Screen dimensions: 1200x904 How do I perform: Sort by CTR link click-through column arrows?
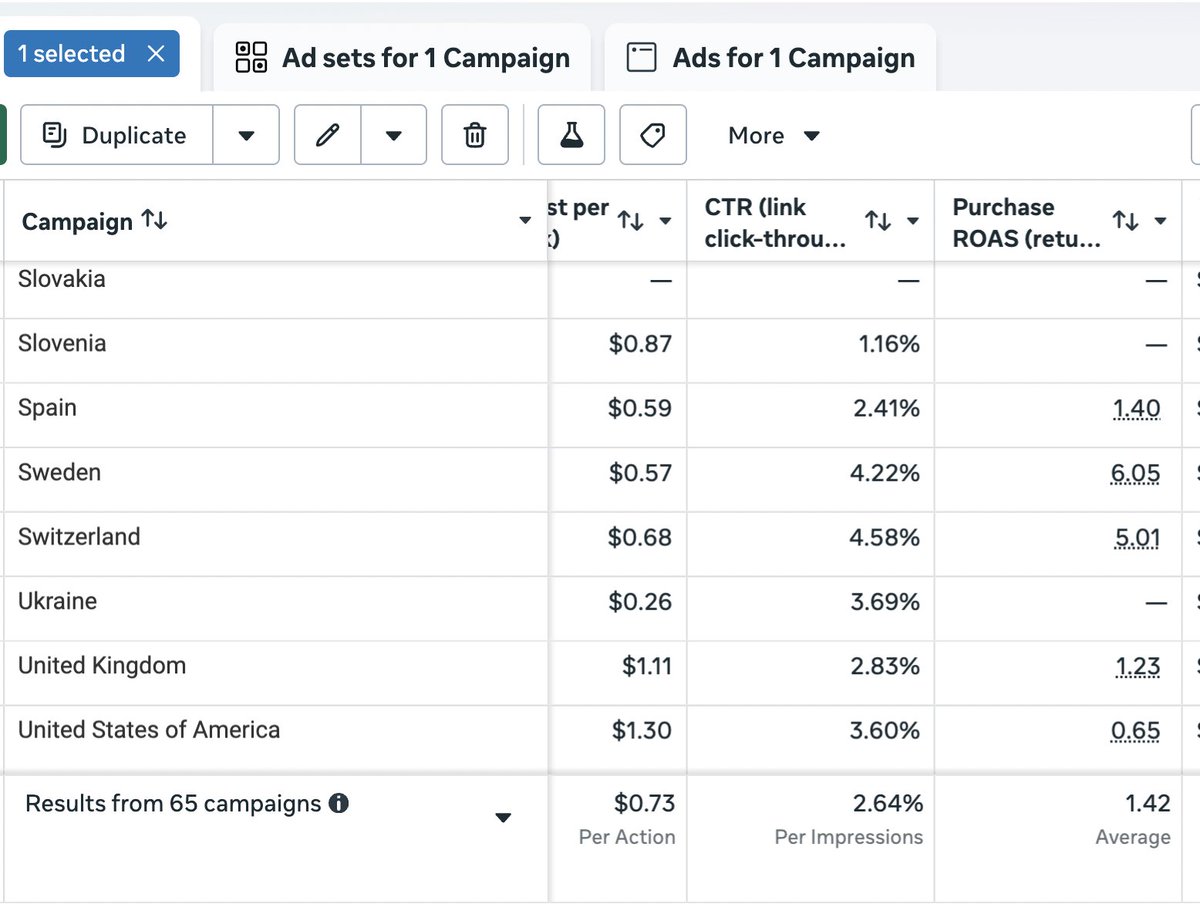pos(878,221)
